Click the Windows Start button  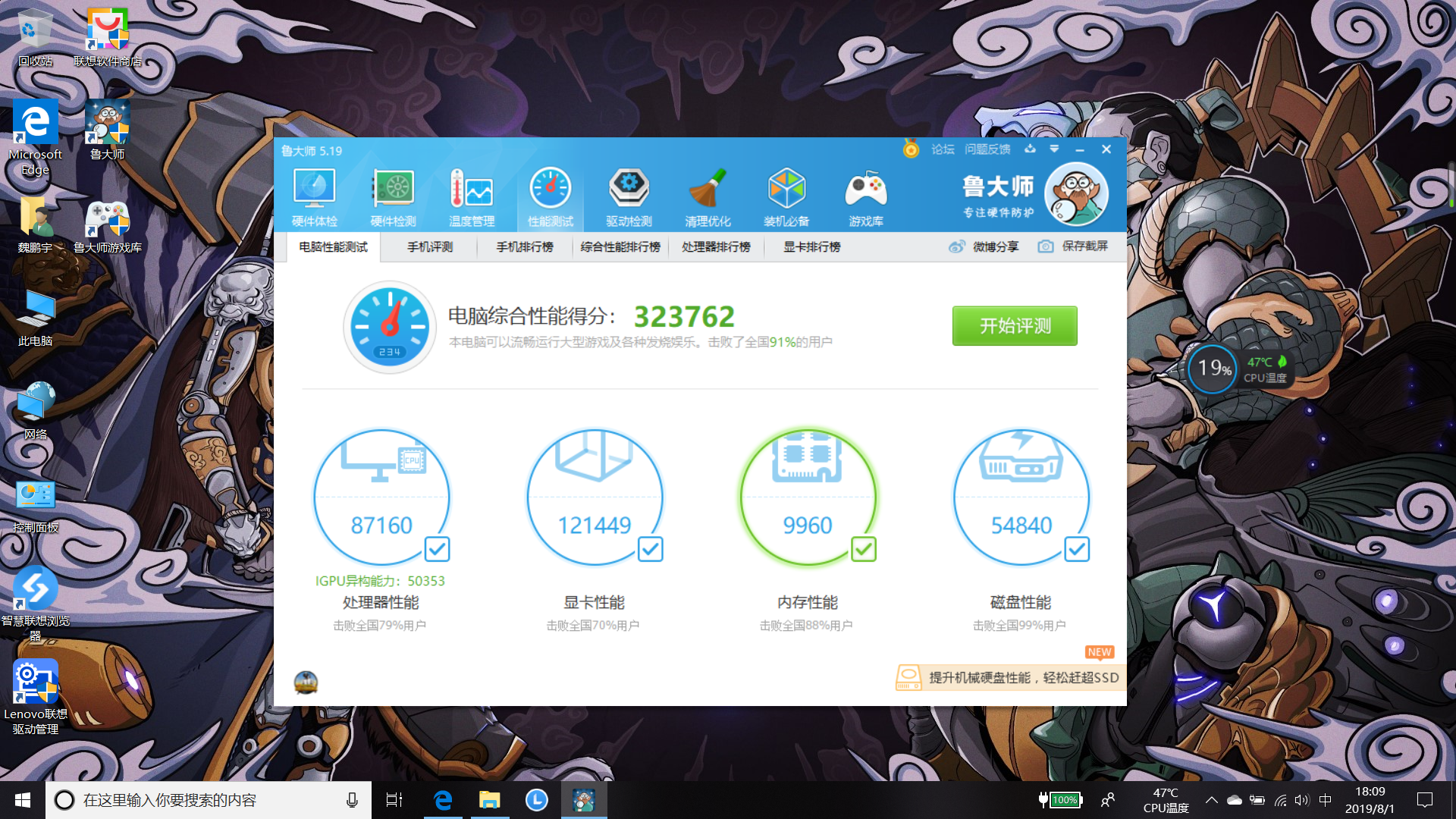coord(23,800)
